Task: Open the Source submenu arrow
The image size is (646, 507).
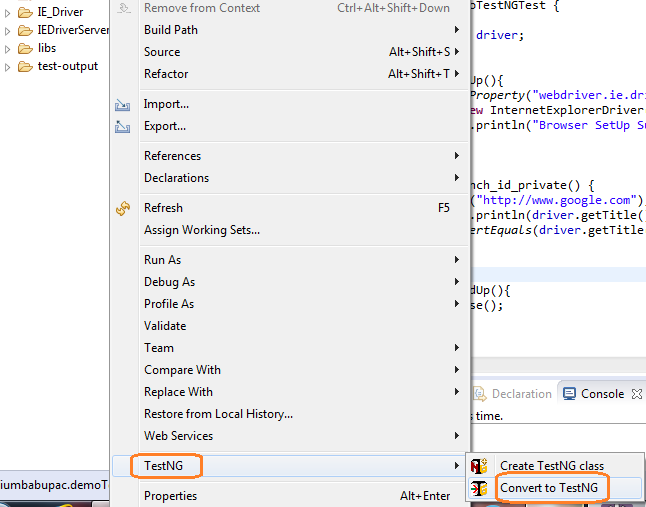Action: point(456,51)
